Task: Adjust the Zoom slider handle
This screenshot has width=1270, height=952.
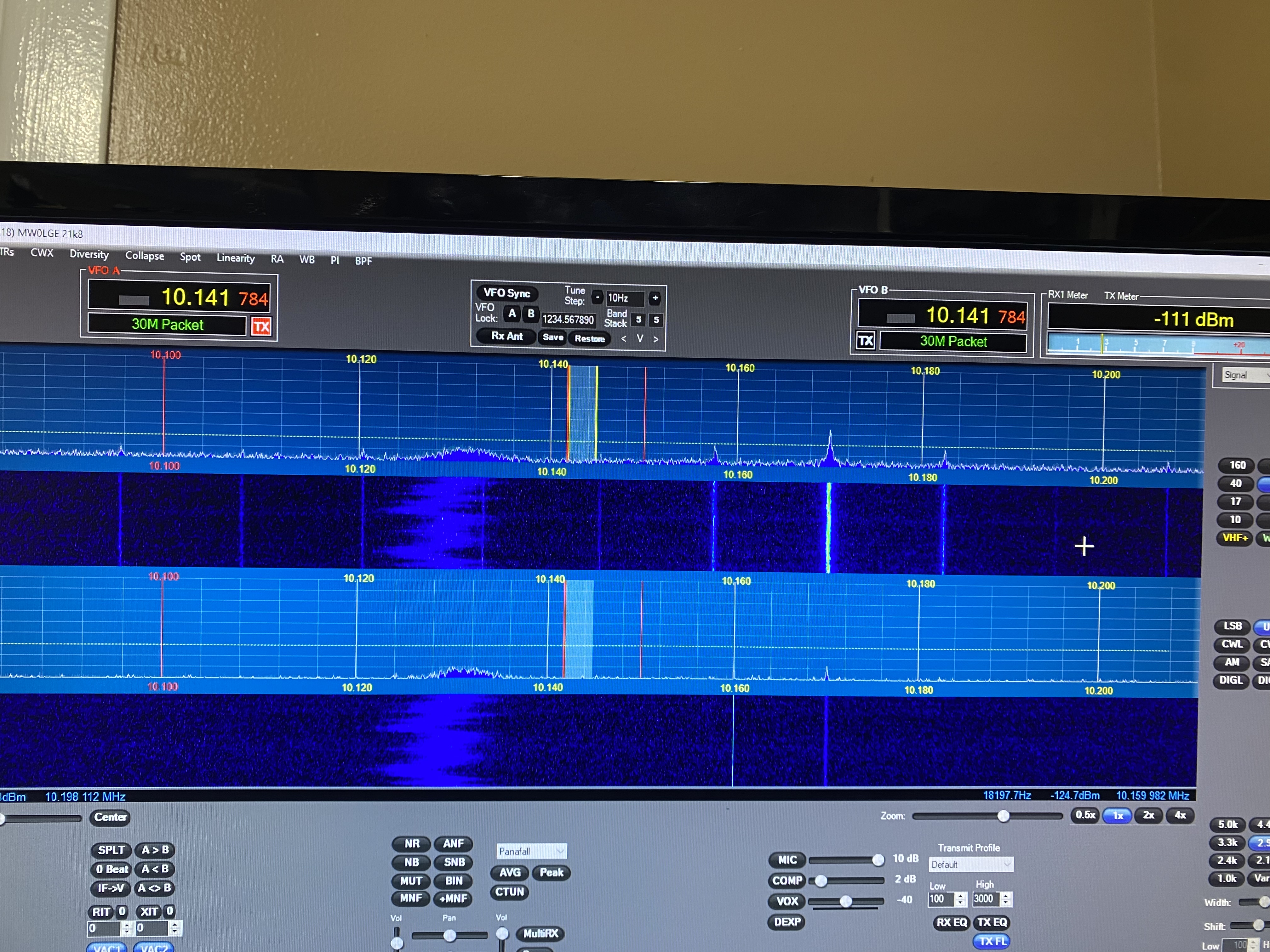Action: tap(1003, 815)
